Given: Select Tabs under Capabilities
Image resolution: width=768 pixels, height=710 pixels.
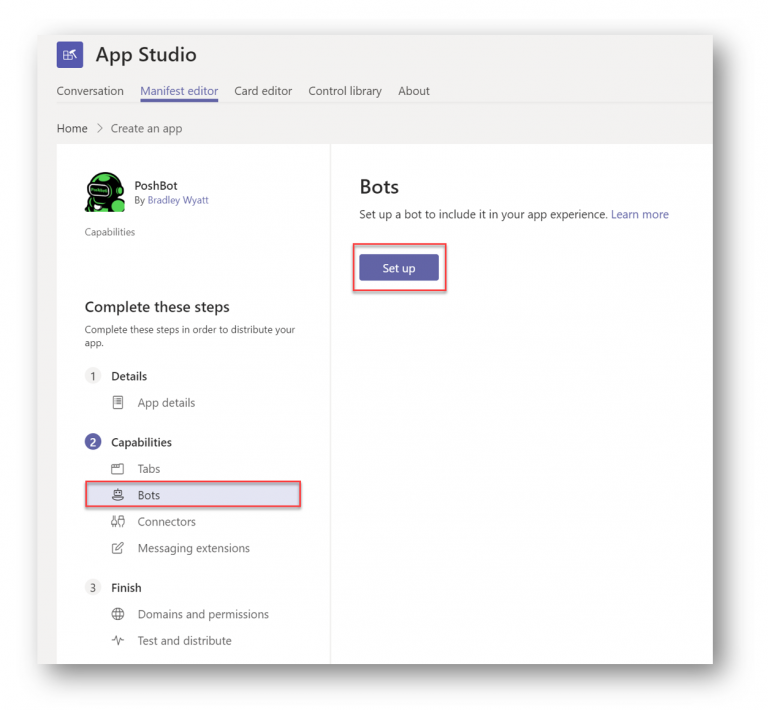Looking at the screenshot, I should [149, 469].
